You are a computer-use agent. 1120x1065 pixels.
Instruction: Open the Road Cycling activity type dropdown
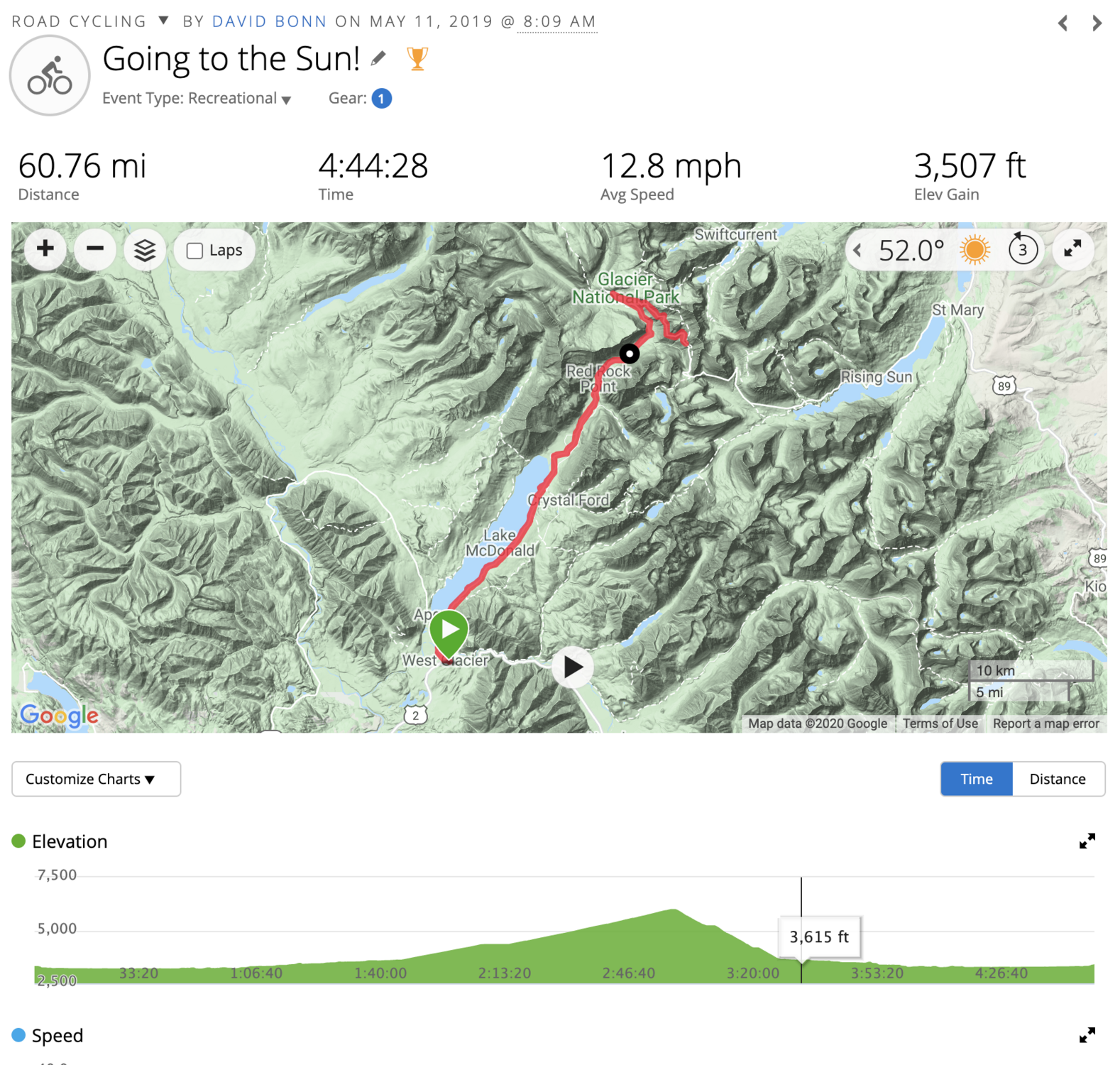point(163,21)
